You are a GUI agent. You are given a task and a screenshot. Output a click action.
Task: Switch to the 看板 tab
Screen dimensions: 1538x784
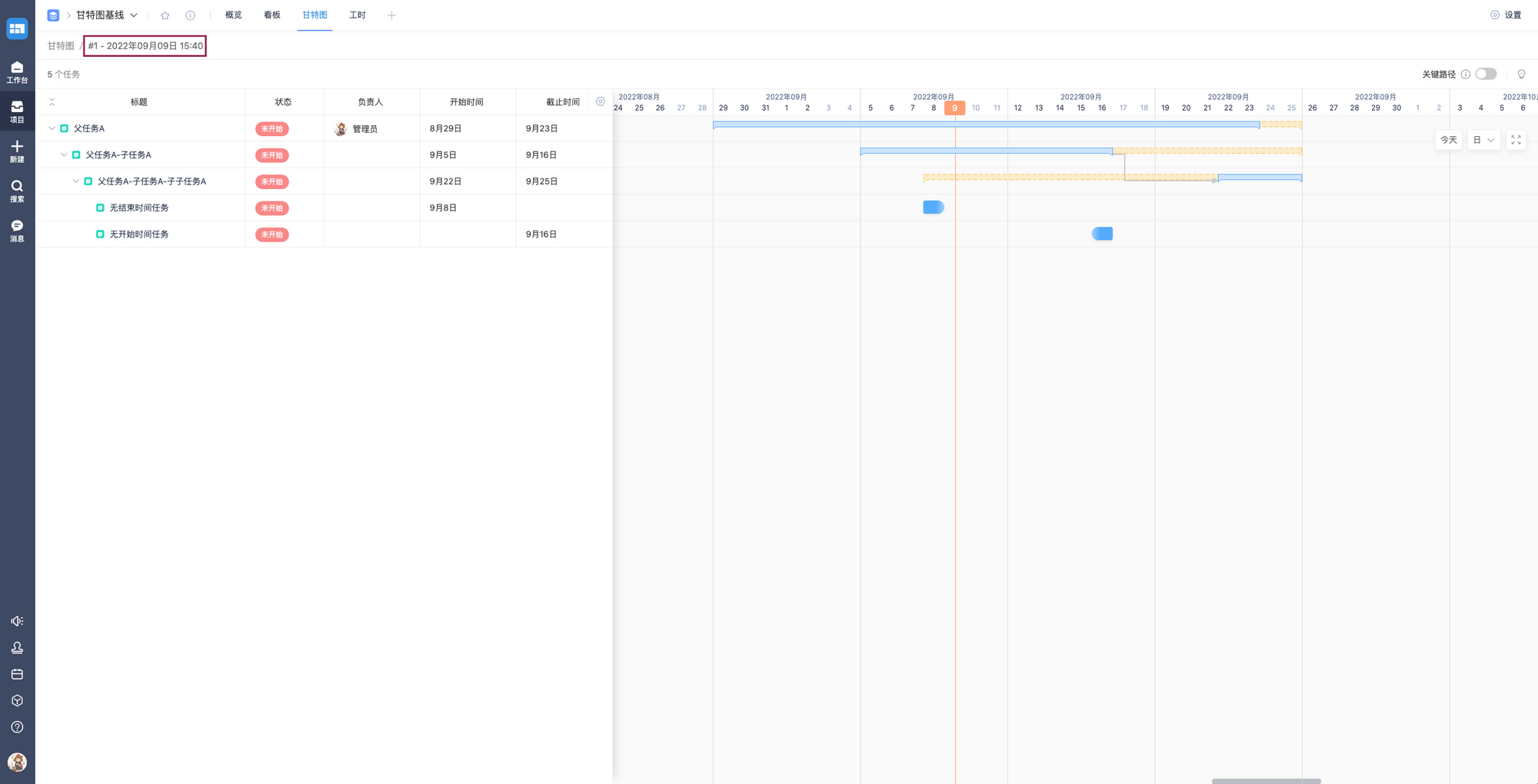[272, 15]
